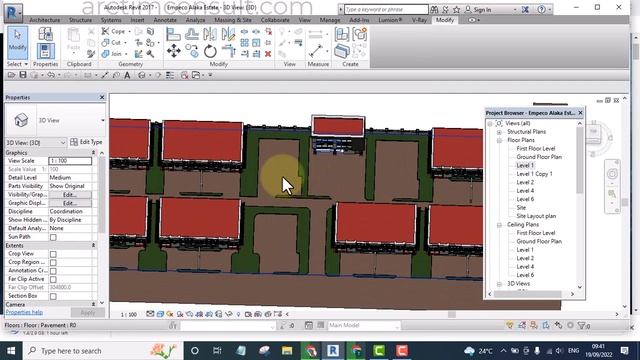Collapse the Ceiling Plans tree node
The height and width of the screenshot is (360, 640).
(x=499, y=225)
